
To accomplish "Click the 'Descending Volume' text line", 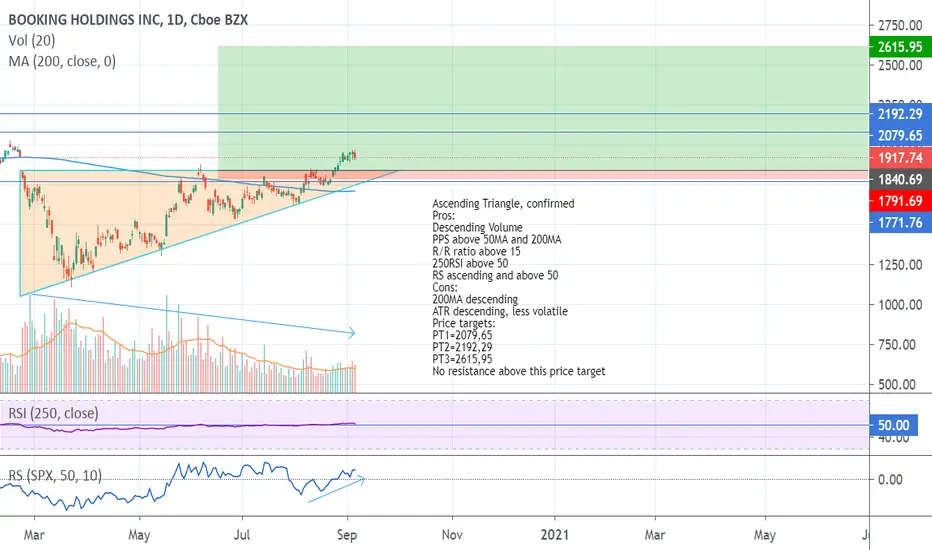I will coord(477,227).
